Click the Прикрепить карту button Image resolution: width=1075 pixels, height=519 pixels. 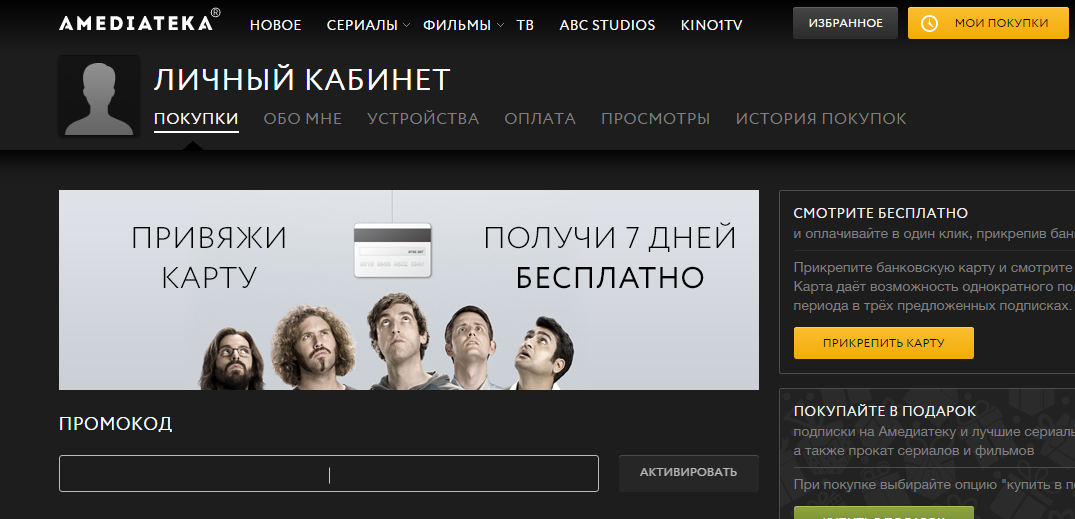tap(884, 343)
